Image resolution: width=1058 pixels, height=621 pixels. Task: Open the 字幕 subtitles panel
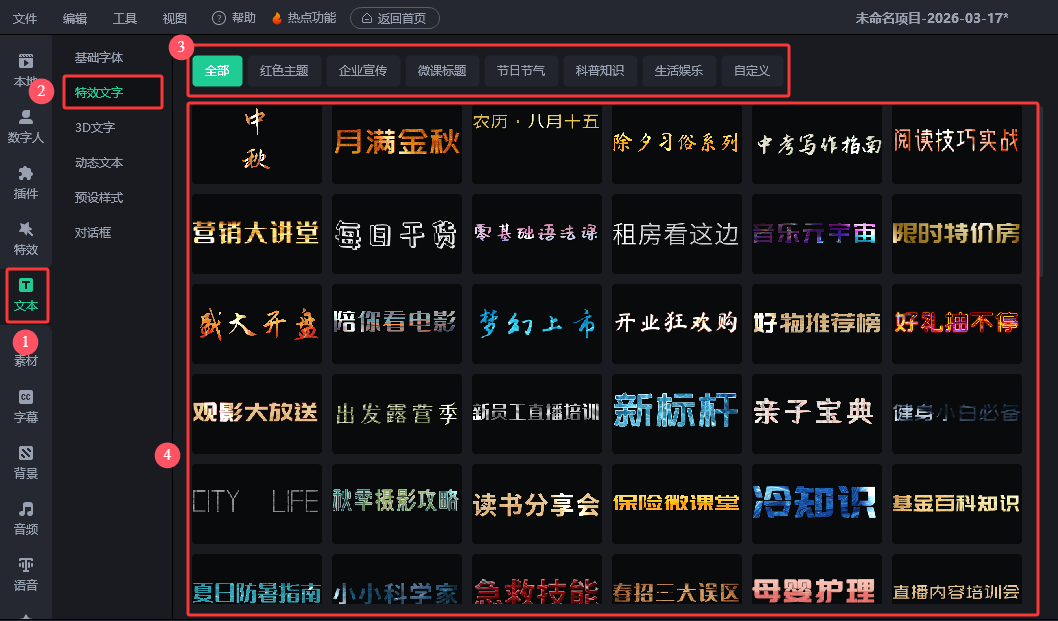[26, 405]
